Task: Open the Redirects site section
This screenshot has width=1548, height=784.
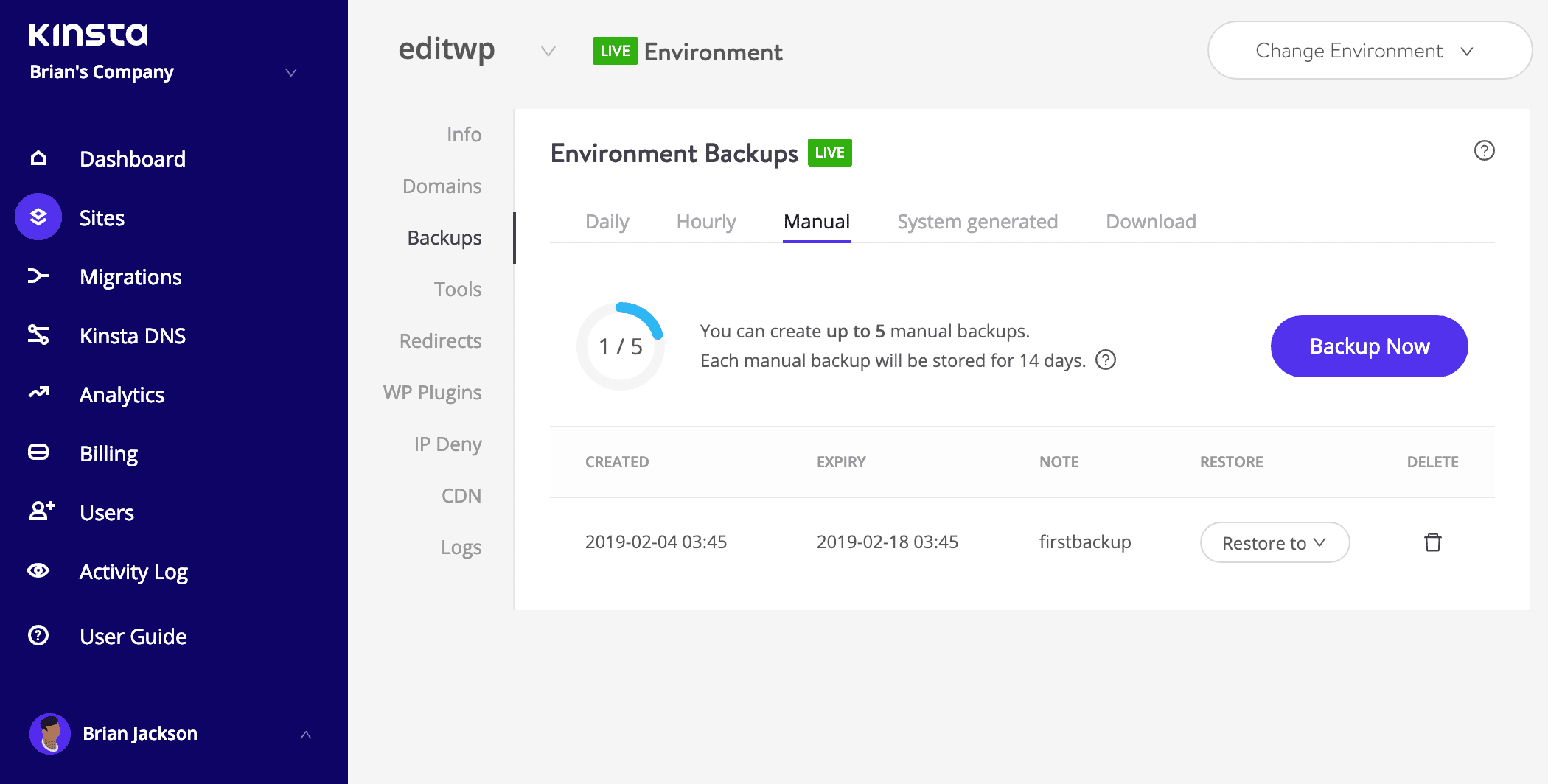Action: pos(440,340)
